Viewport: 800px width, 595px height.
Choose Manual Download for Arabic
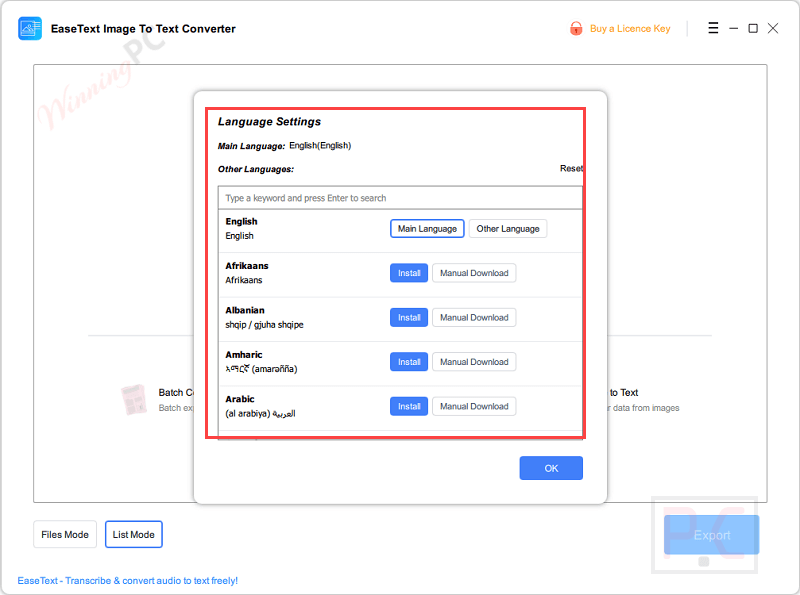[x=474, y=406]
